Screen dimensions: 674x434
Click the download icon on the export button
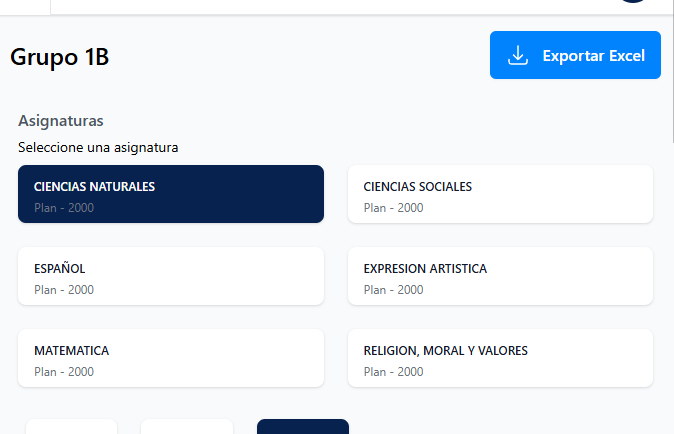point(518,56)
